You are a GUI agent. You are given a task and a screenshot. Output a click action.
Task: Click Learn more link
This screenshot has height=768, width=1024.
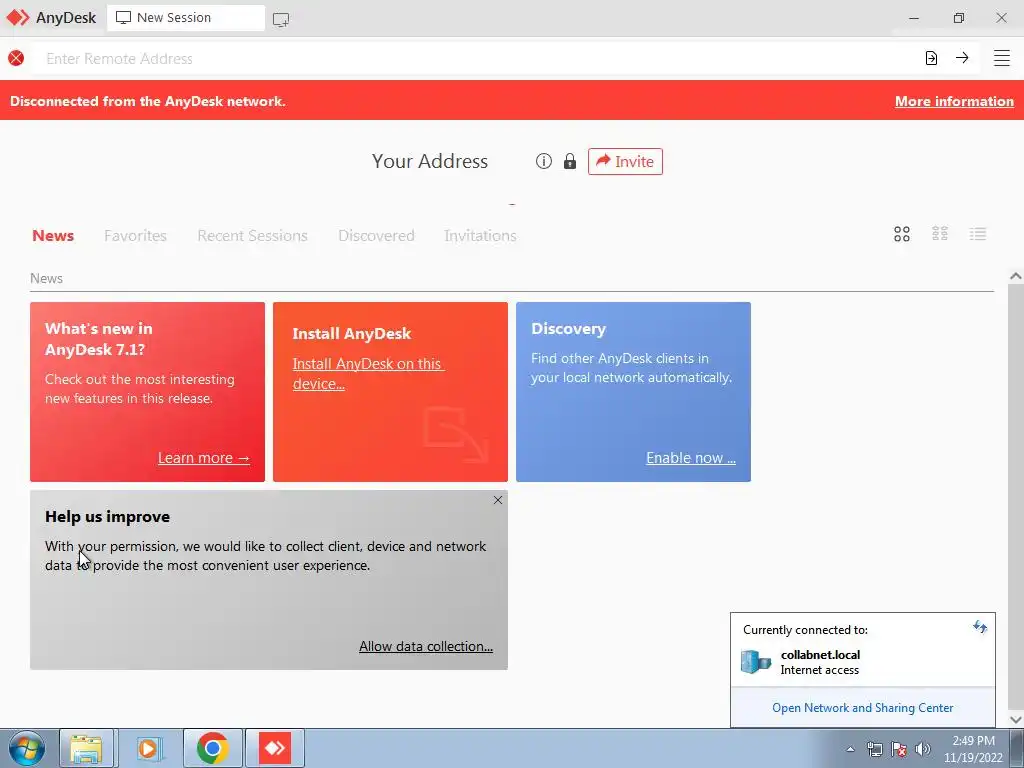click(204, 458)
